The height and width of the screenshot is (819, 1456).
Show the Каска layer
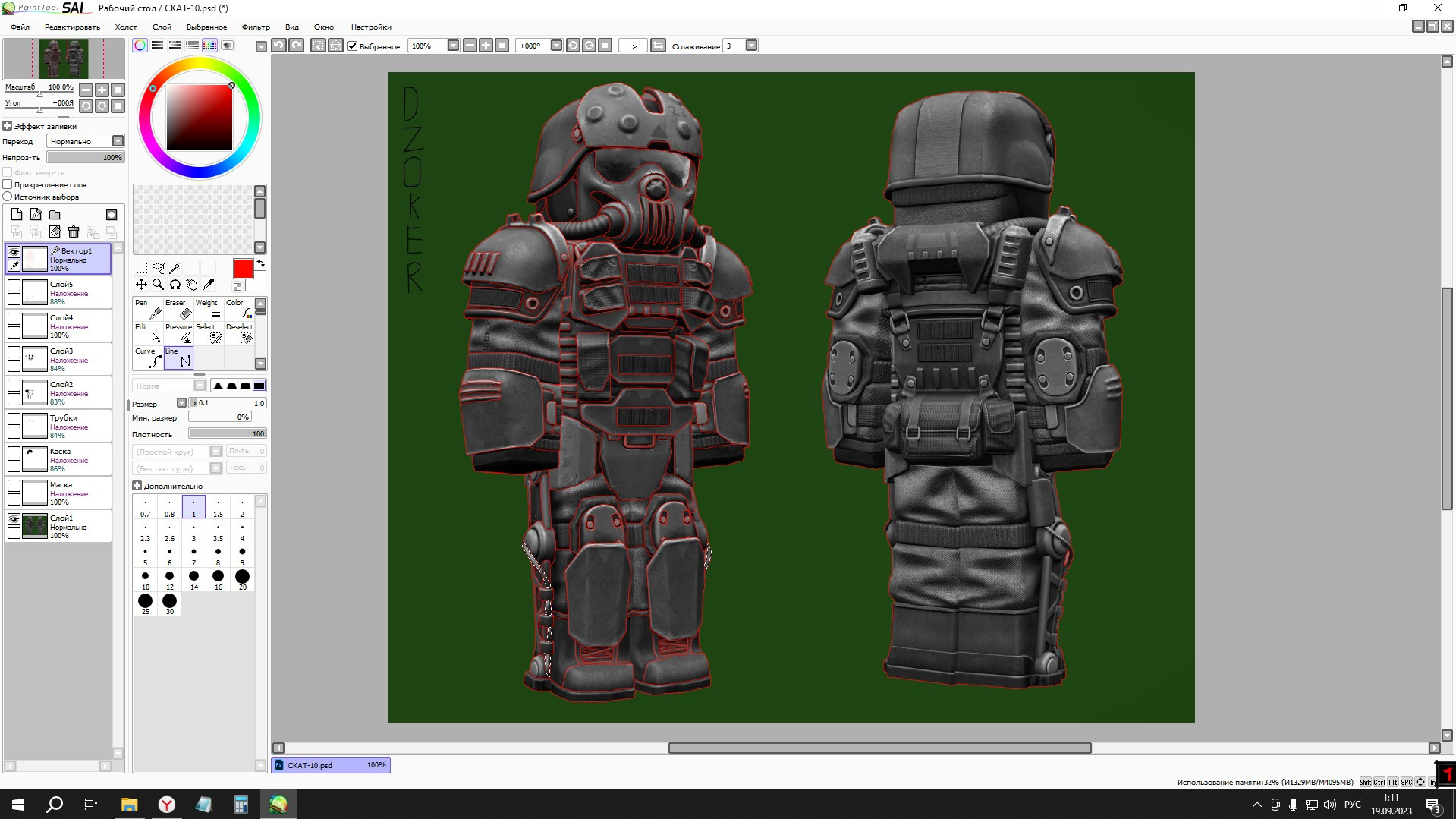[x=14, y=452]
